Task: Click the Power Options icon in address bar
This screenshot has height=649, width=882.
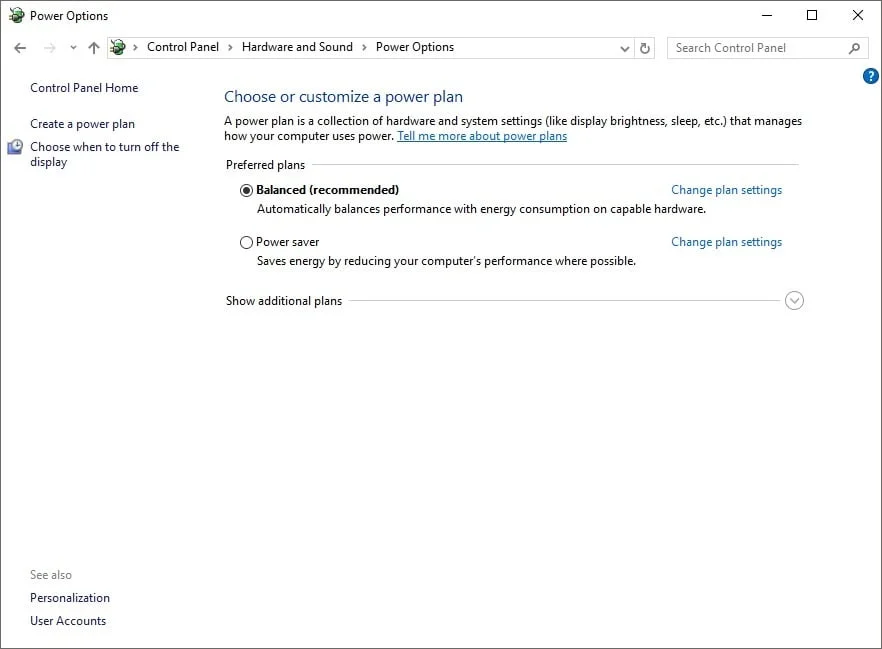Action: (x=118, y=47)
